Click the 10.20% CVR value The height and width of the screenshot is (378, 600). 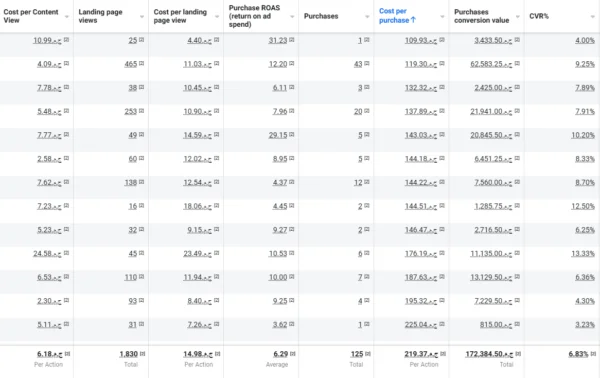tap(583, 135)
